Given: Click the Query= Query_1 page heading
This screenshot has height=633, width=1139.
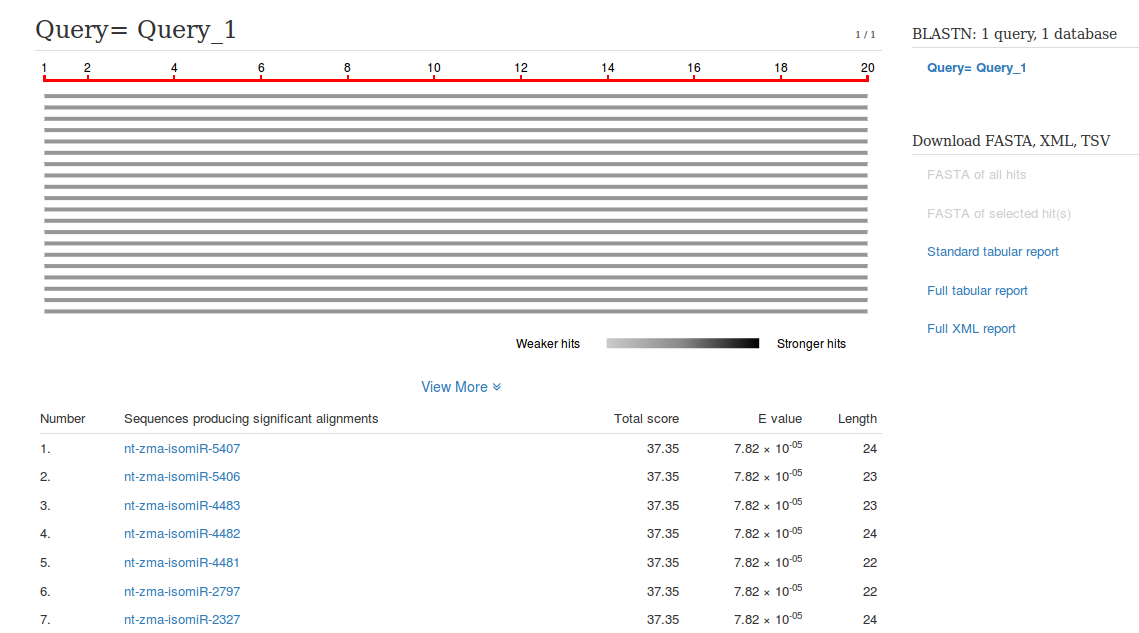Looking at the screenshot, I should (x=136, y=30).
